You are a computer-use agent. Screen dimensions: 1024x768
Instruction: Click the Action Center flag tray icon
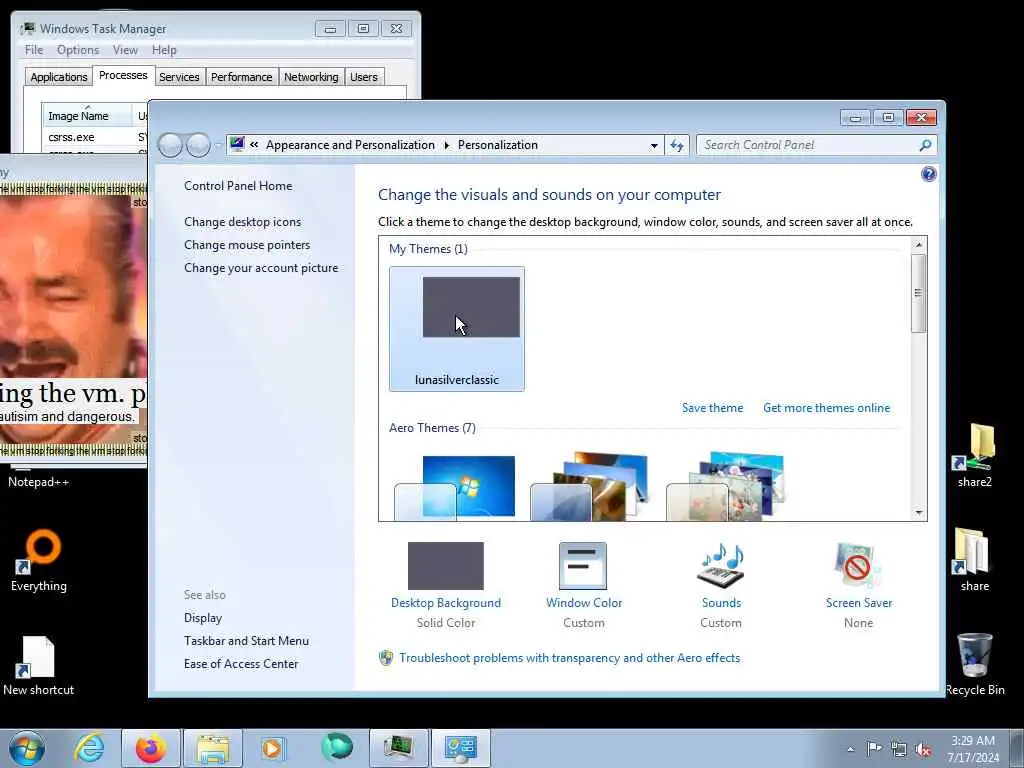(874, 749)
